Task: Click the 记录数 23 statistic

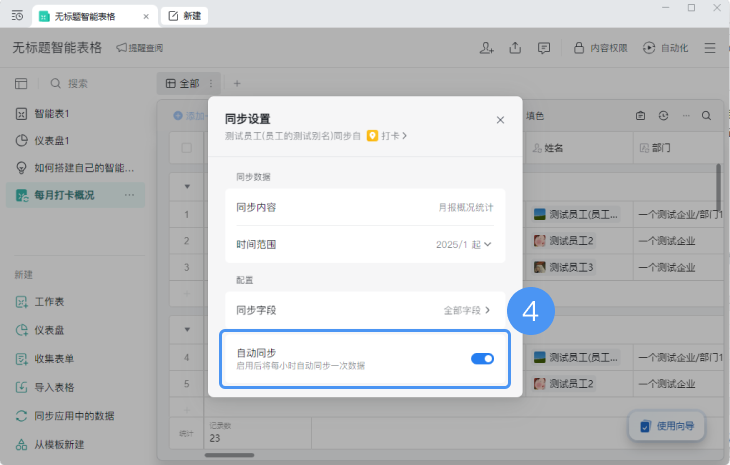Action: pos(258,433)
